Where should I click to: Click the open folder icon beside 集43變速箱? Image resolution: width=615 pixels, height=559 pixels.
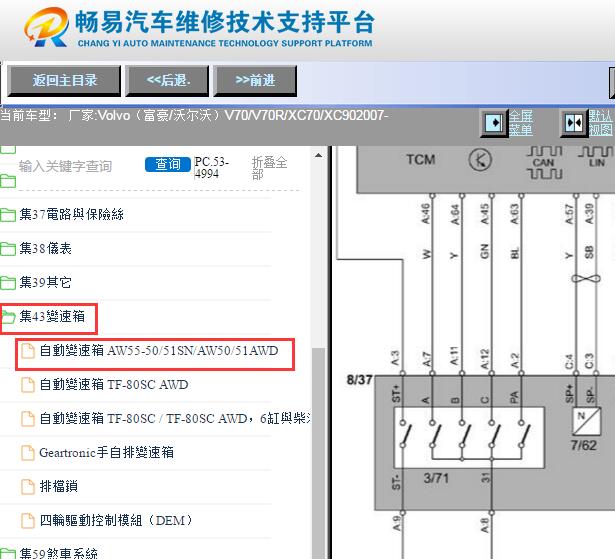click(x=8, y=317)
